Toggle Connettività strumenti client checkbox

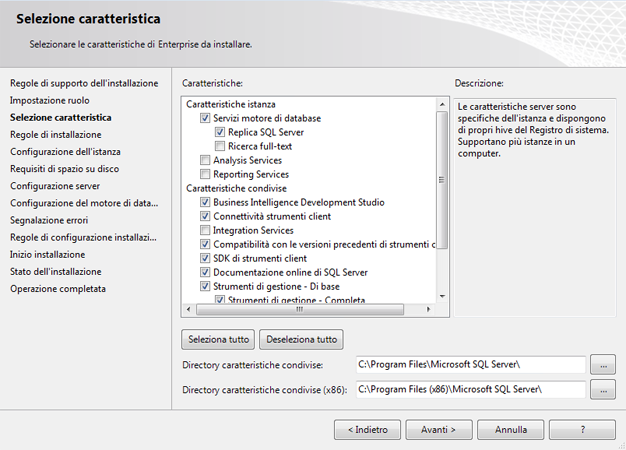205,216
